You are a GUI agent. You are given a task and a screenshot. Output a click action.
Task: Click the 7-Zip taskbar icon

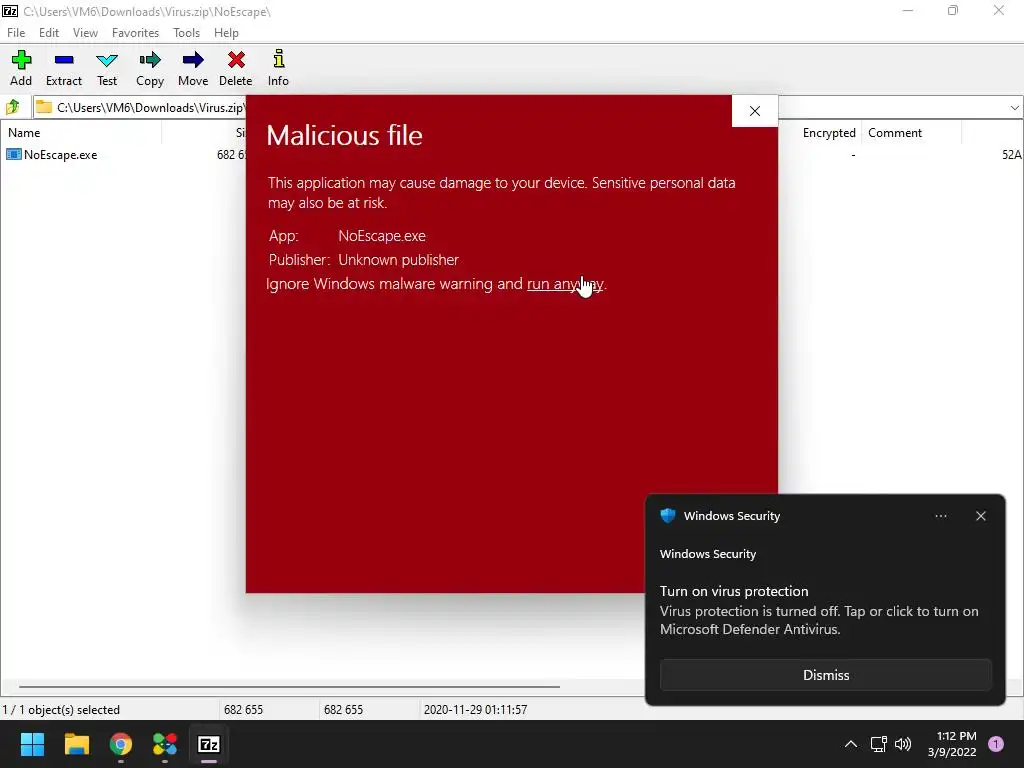point(209,744)
